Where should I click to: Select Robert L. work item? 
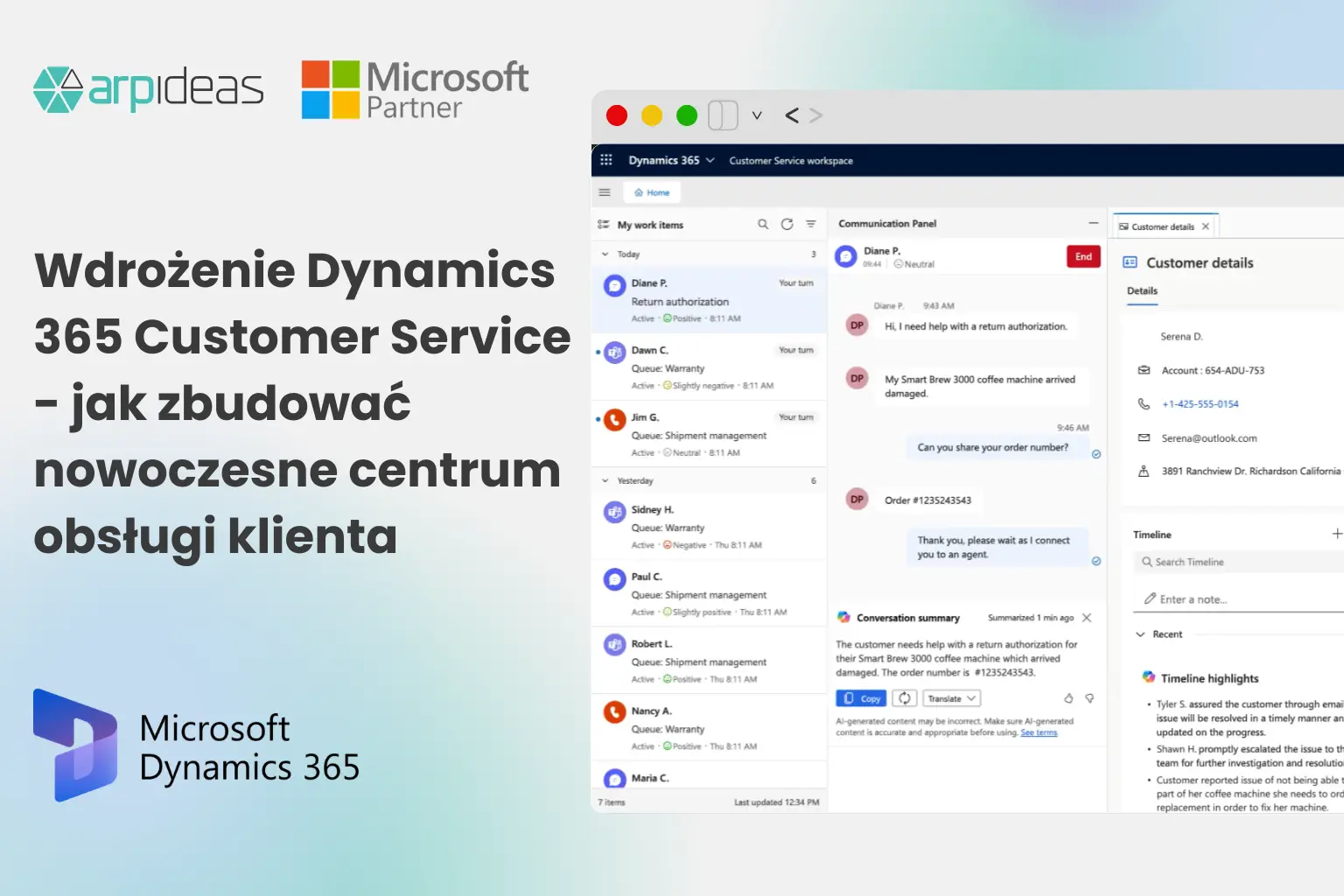click(x=710, y=661)
